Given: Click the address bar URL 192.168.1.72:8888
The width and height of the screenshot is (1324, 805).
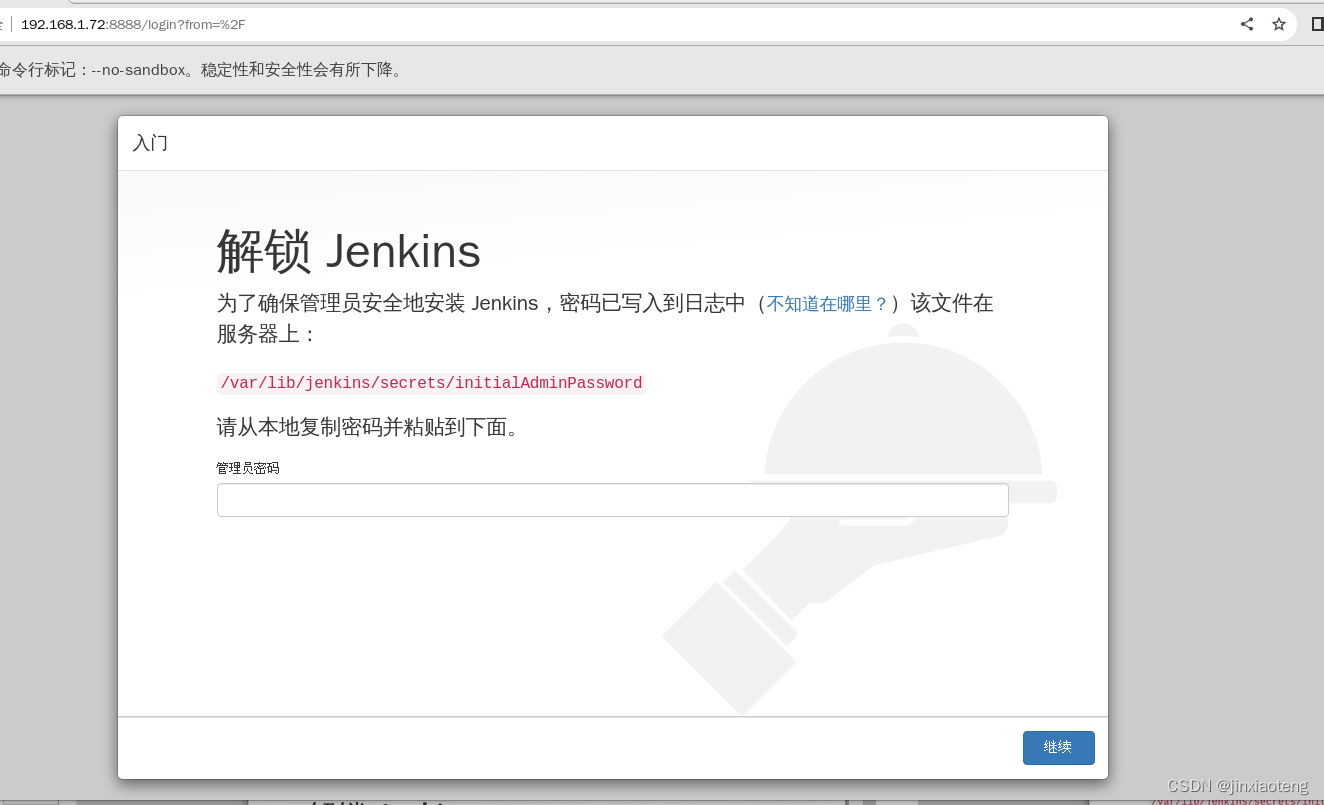Looking at the screenshot, I should [x=133, y=24].
